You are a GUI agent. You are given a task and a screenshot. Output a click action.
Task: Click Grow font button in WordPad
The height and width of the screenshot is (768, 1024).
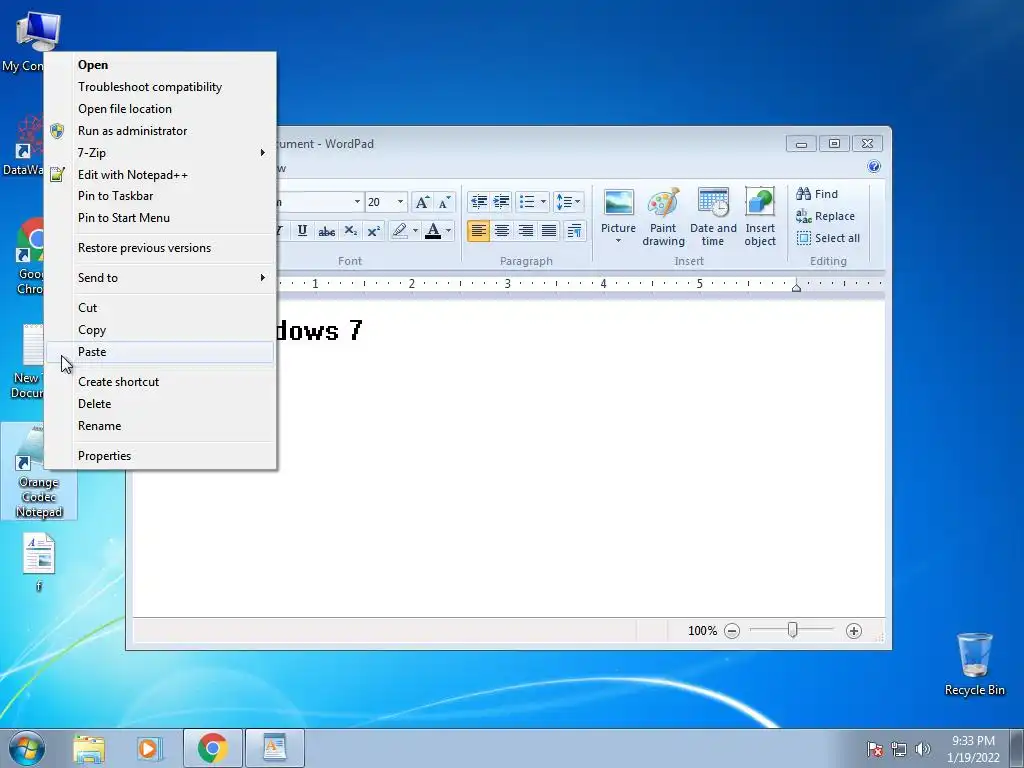pyautogui.click(x=423, y=202)
